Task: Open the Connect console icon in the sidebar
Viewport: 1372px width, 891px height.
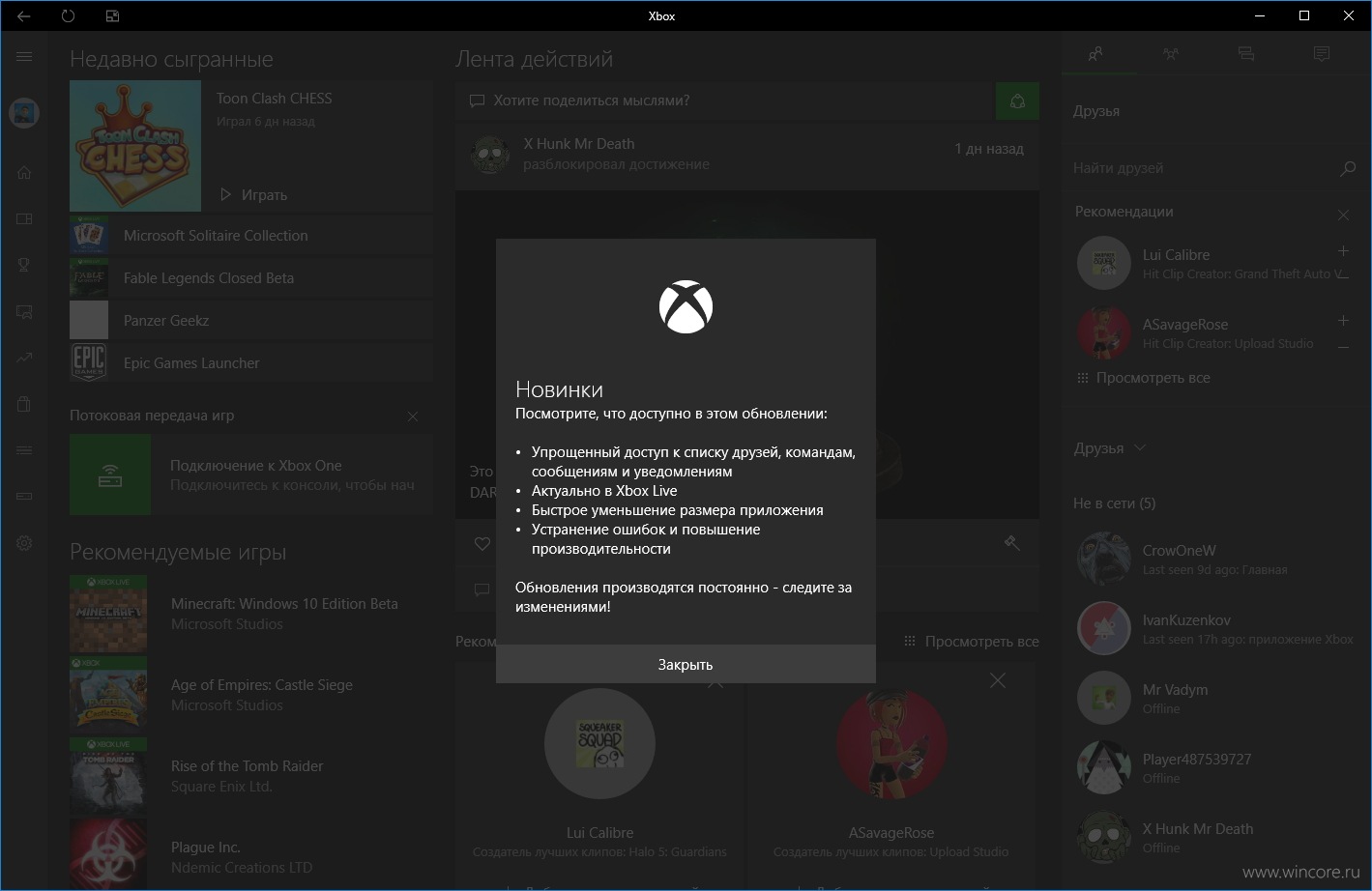Action: [24, 497]
